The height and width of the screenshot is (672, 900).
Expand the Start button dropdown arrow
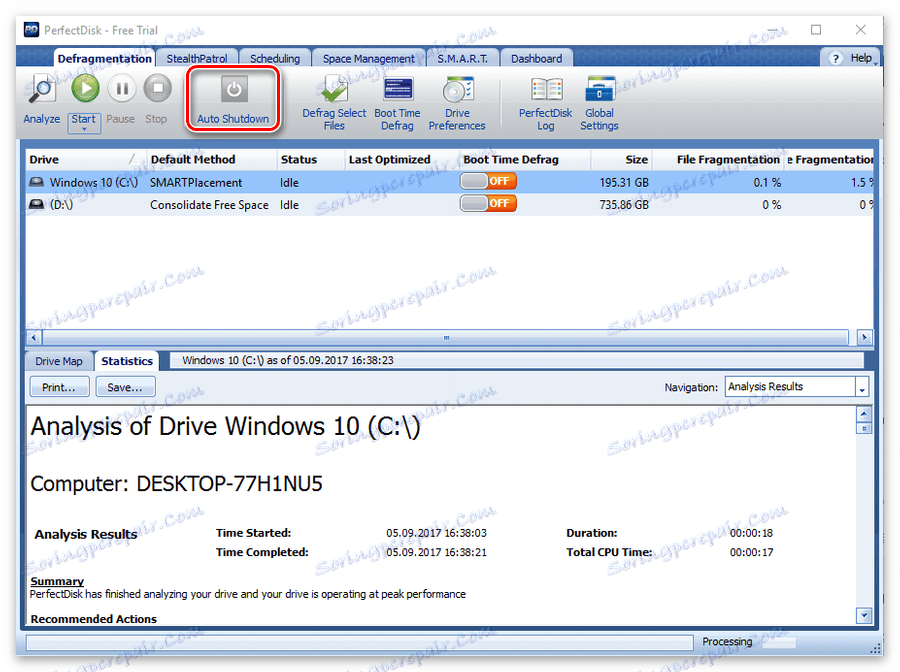(84, 130)
